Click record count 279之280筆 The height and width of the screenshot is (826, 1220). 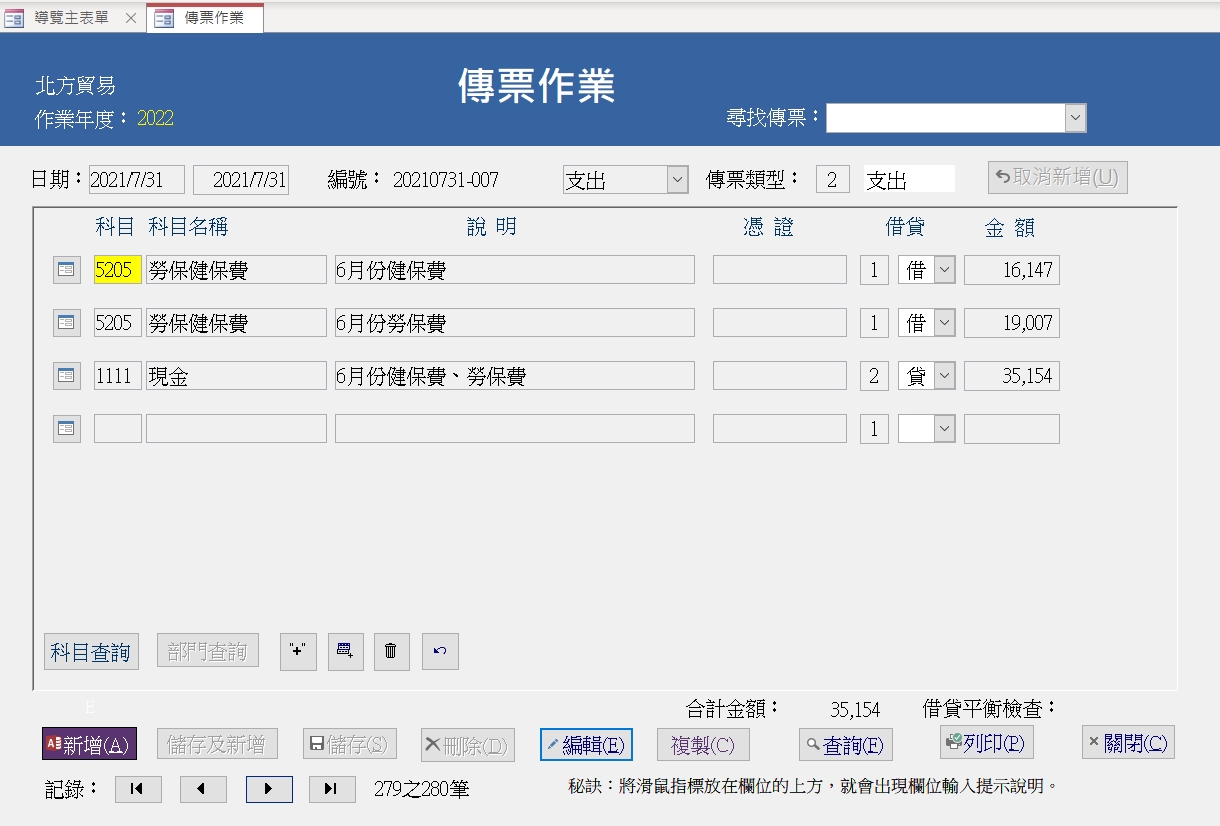click(421, 789)
